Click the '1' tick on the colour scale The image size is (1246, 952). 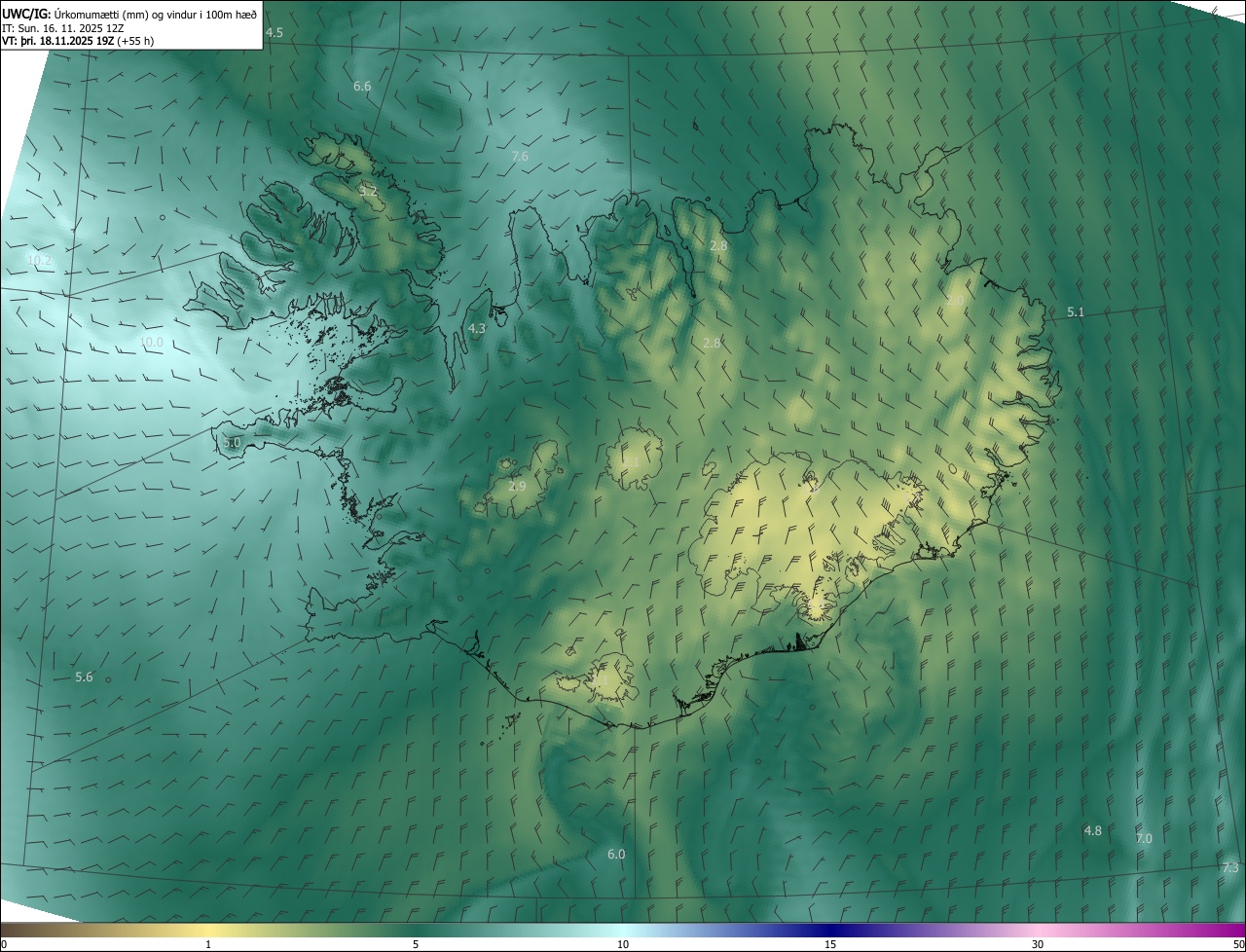[x=208, y=944]
